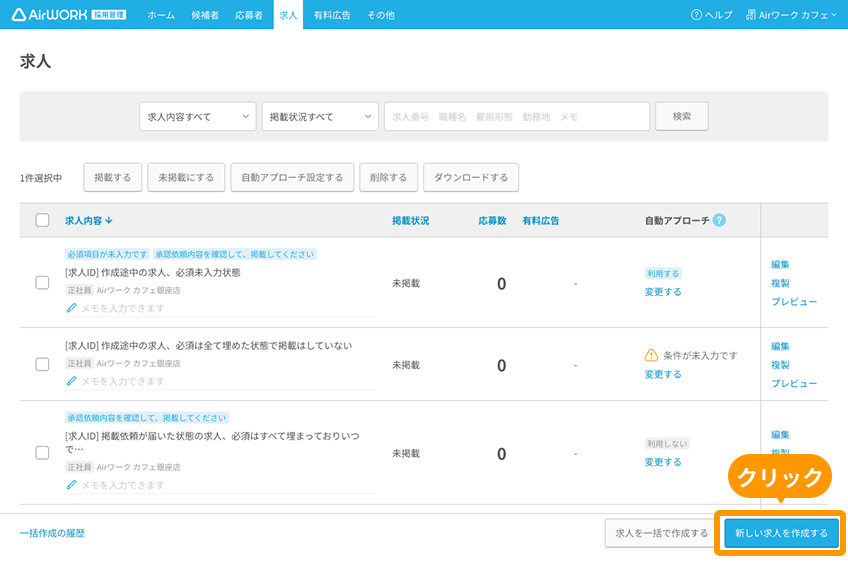Click job title 作成途中の求人、必須未入力状態
The height and width of the screenshot is (562, 848).
(x=153, y=272)
